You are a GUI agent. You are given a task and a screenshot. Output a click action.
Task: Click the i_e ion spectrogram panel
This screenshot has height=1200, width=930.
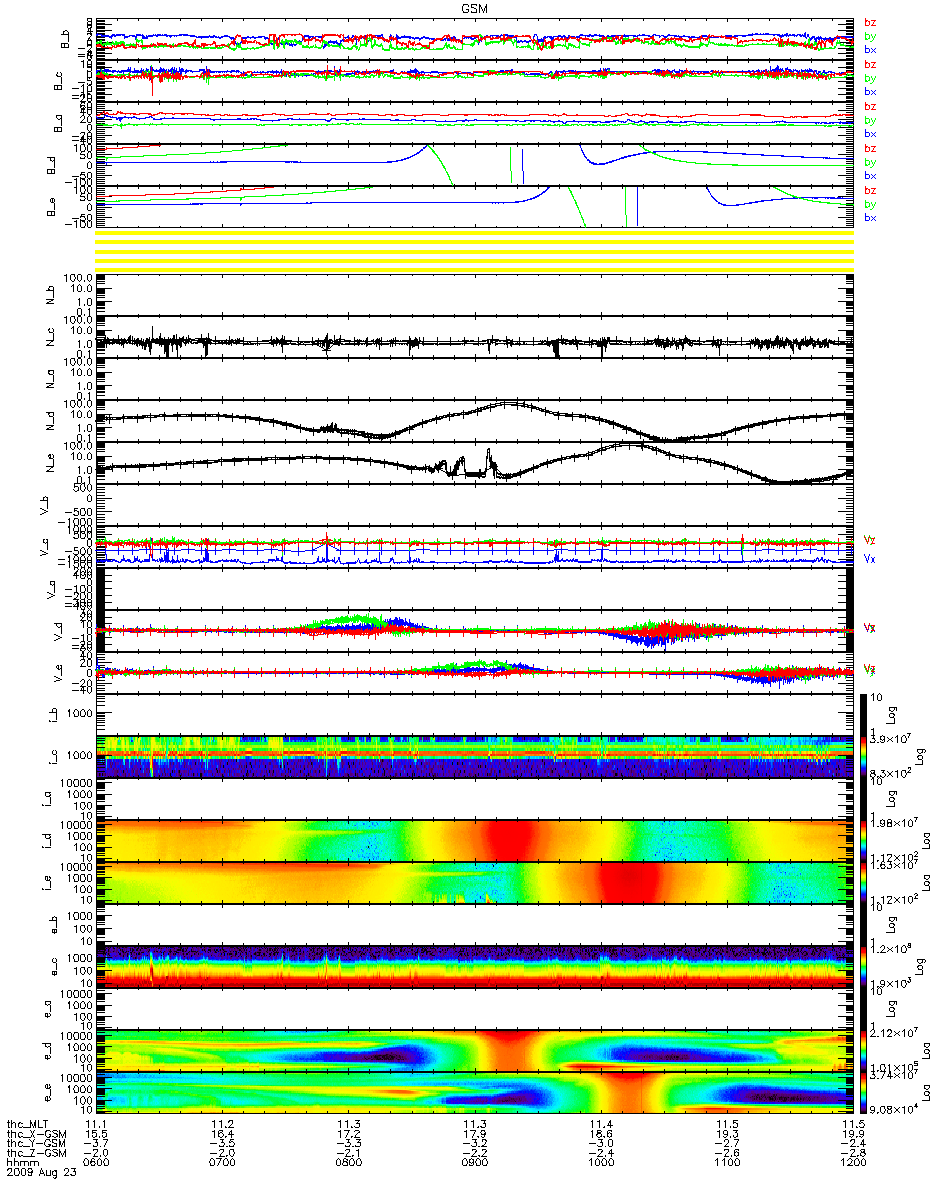tap(475, 882)
